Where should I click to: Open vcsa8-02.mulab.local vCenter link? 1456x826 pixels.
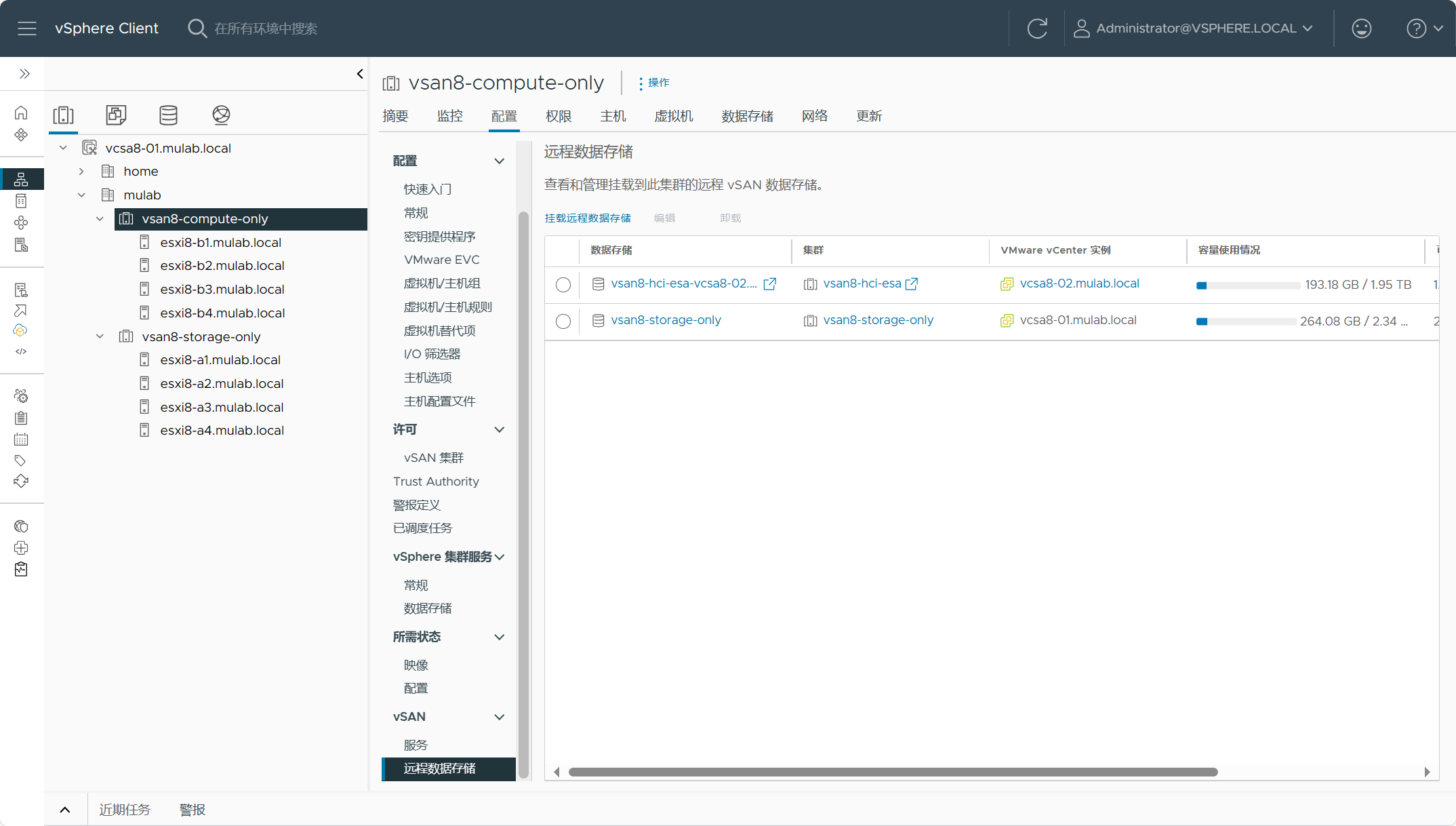(1079, 283)
